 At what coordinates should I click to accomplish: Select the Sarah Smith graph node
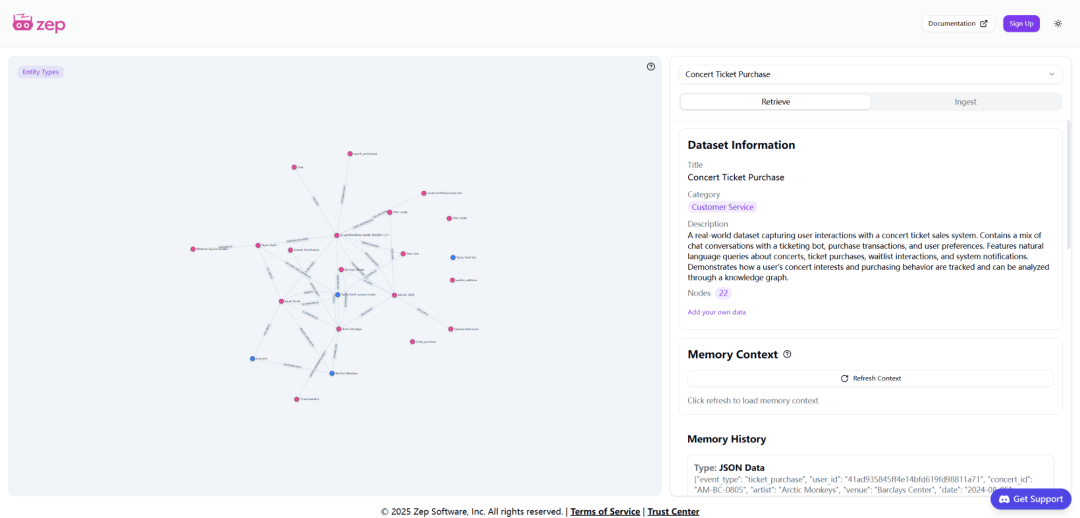[x=281, y=301]
